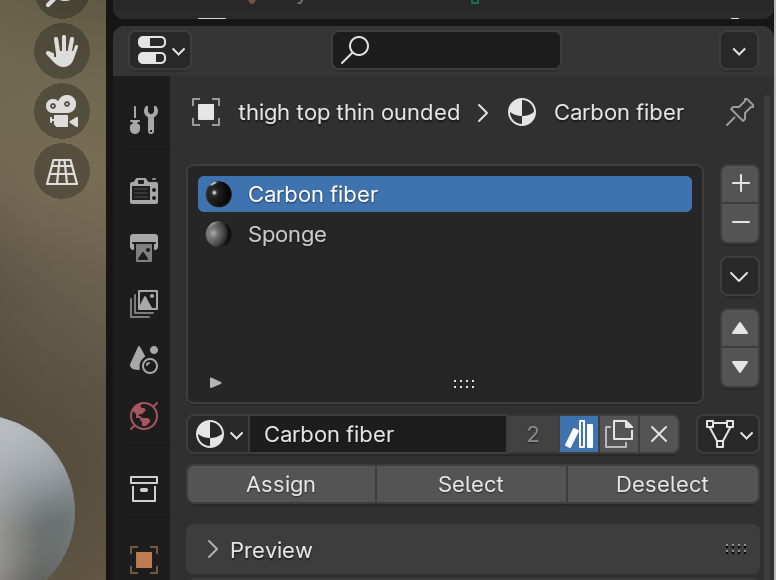
Task: Open the material link mode dropdown
Action: [x=728, y=435]
